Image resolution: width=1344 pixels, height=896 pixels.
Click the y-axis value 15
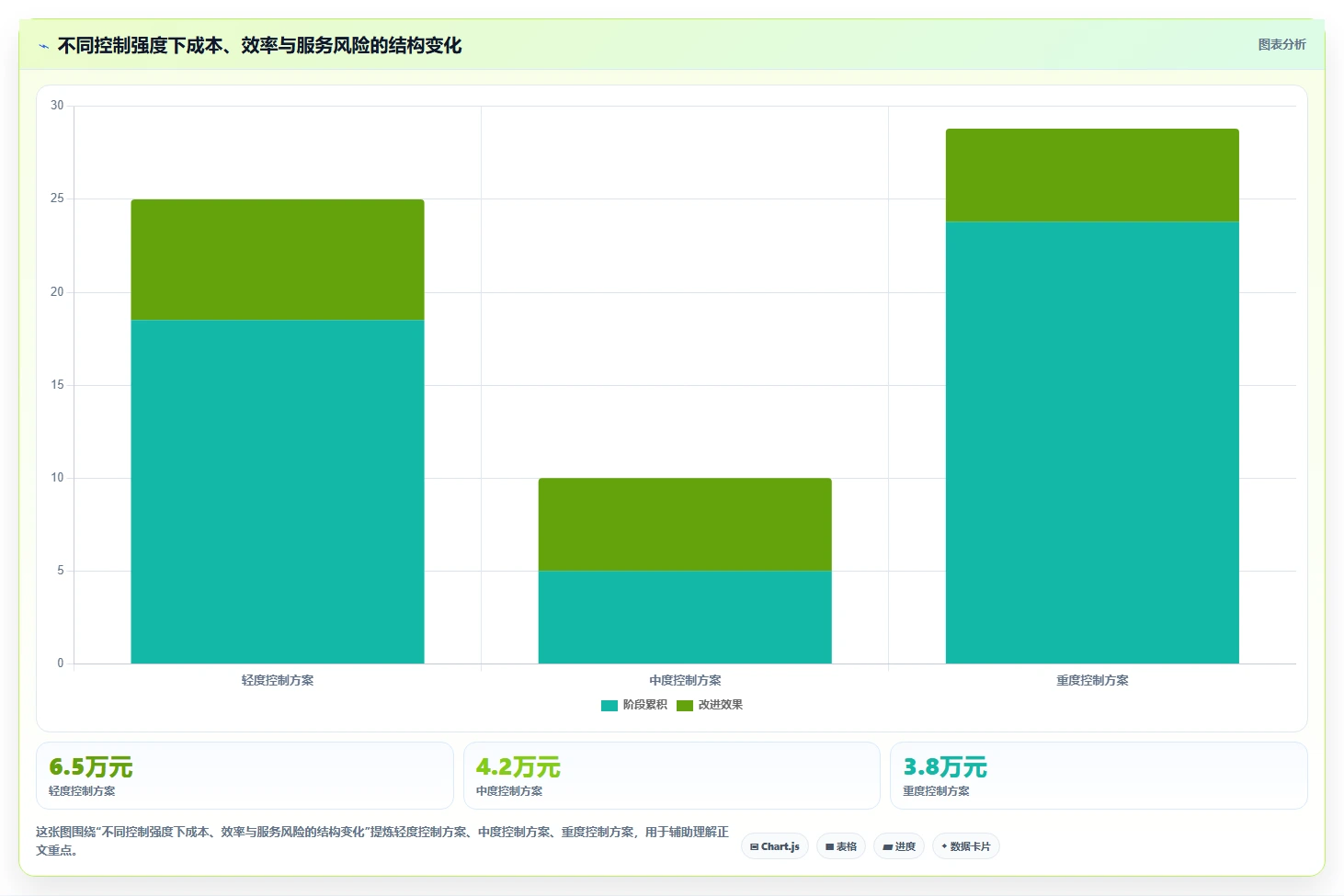pos(57,385)
